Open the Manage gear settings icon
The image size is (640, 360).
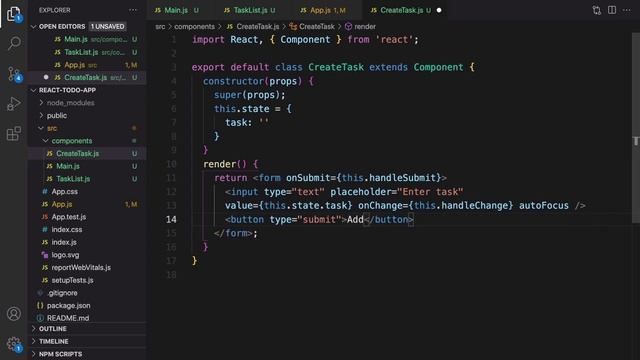pyautogui.click(x=13, y=344)
